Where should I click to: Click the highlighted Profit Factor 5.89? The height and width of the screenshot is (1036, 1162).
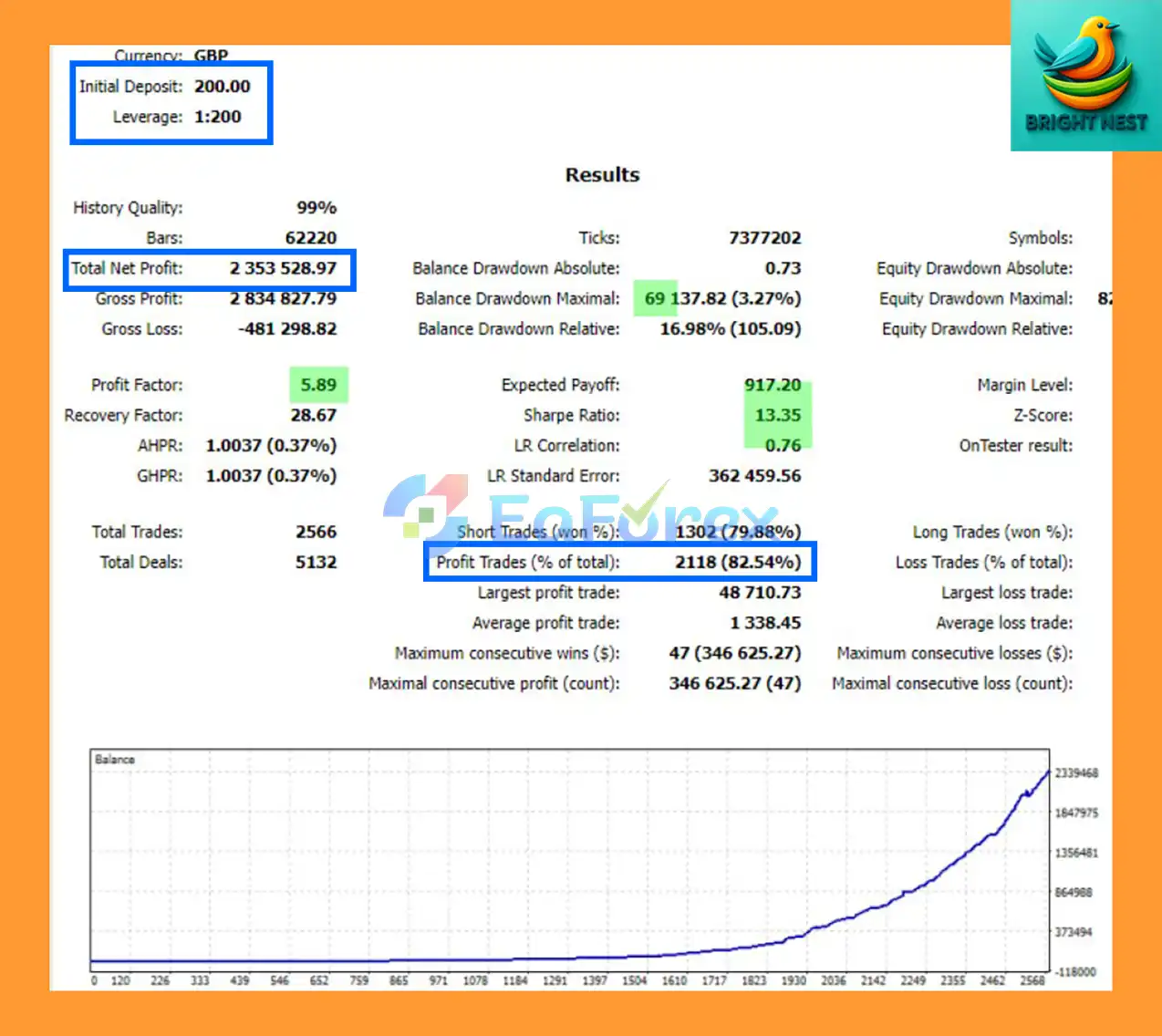pos(318,385)
